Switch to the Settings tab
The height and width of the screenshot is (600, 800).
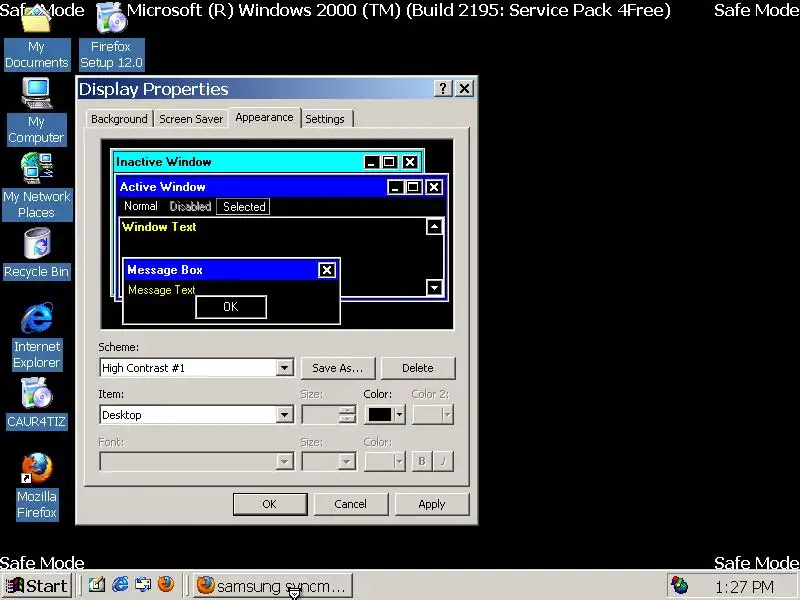pos(325,119)
